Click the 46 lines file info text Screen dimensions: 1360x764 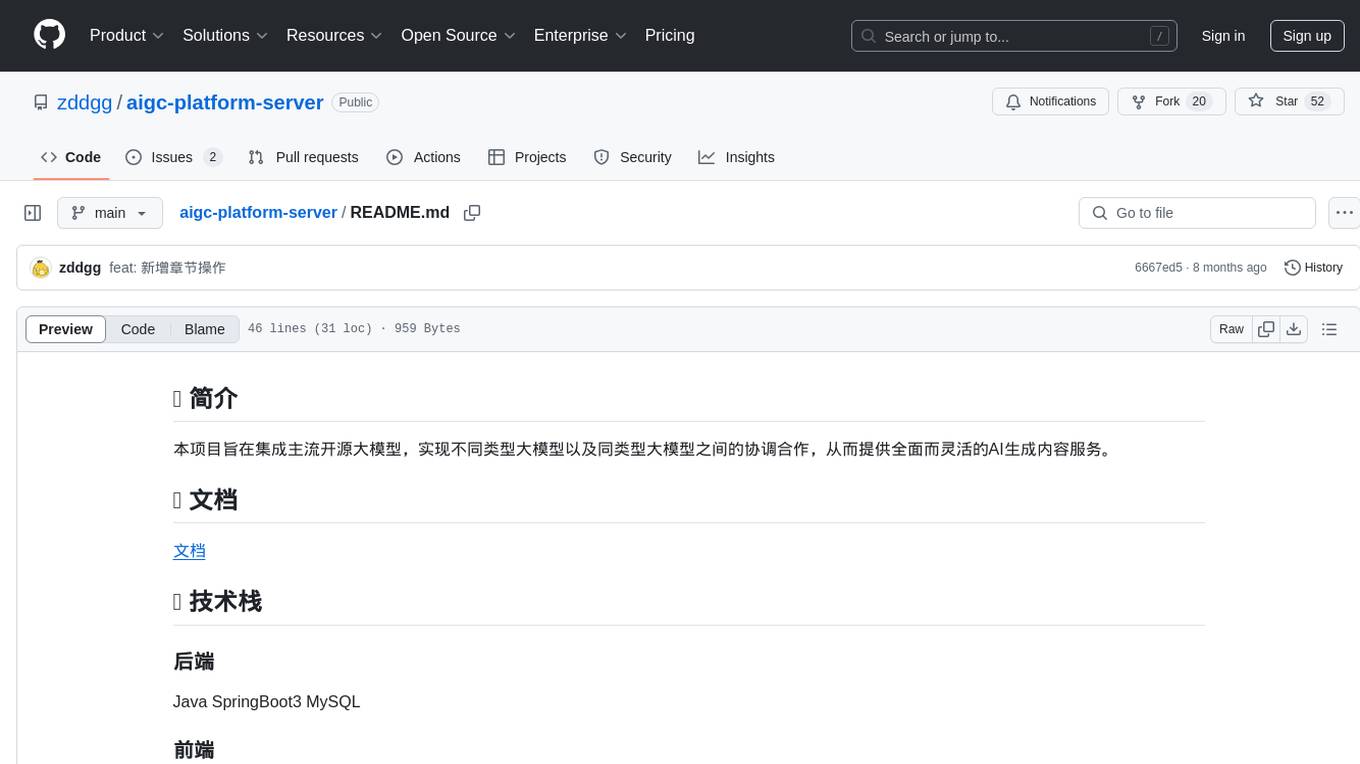pyautogui.click(x=354, y=329)
